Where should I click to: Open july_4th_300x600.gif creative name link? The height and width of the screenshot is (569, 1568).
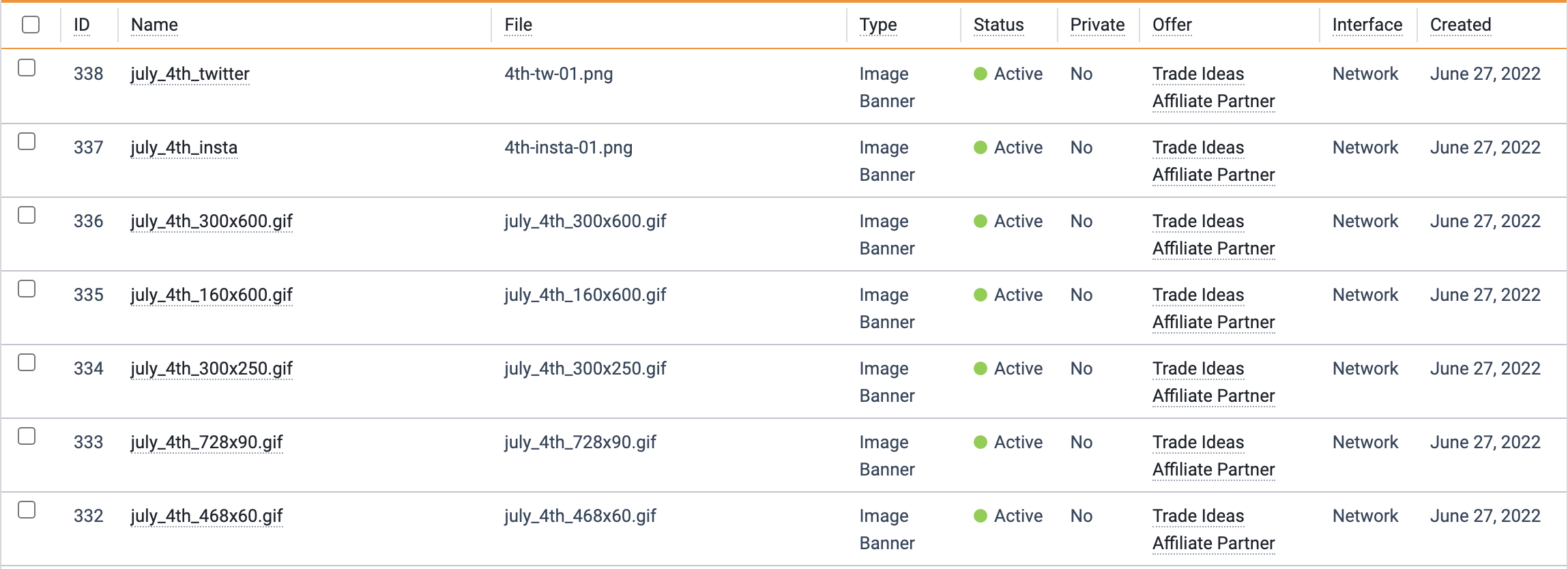(212, 222)
